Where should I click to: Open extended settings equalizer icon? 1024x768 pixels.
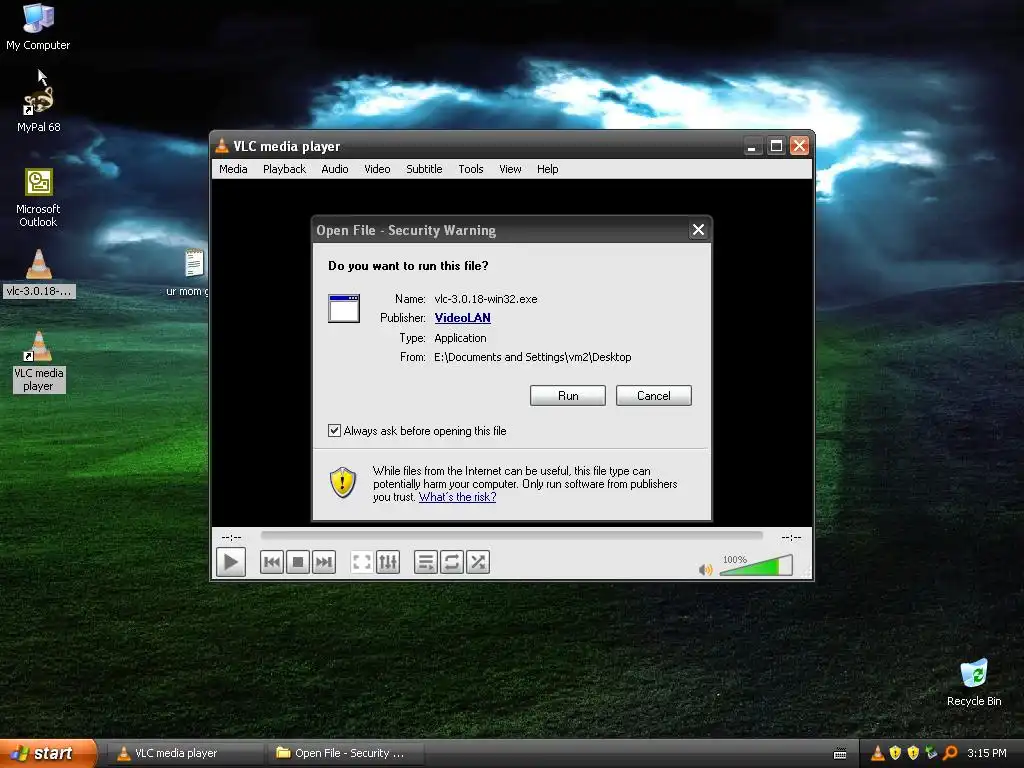coord(388,562)
